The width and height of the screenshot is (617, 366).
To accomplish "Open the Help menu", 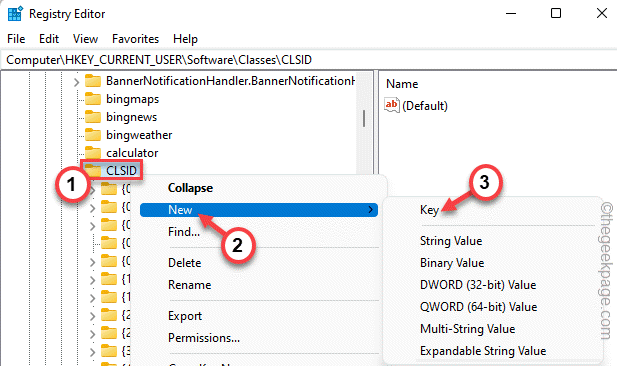I will pos(185,39).
